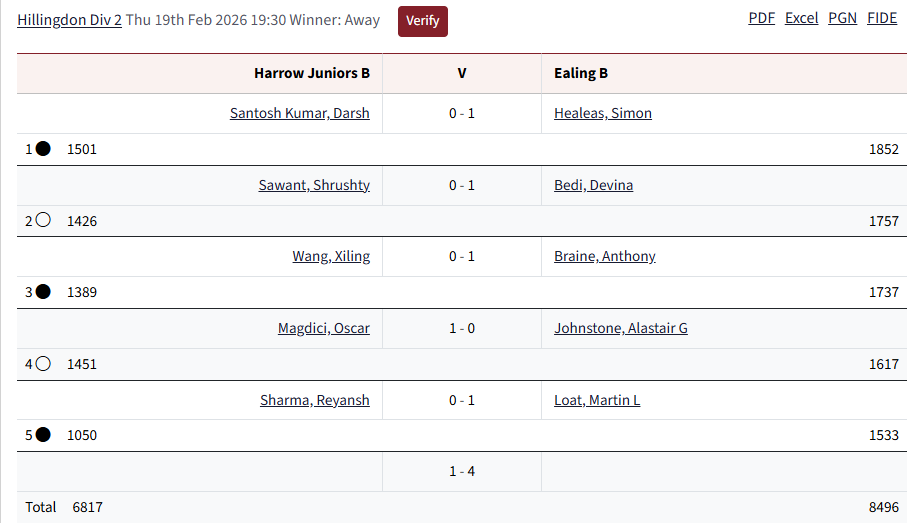This screenshot has width=916, height=523.
Task: Click the white piece icon on board 4
Action: click(43, 364)
